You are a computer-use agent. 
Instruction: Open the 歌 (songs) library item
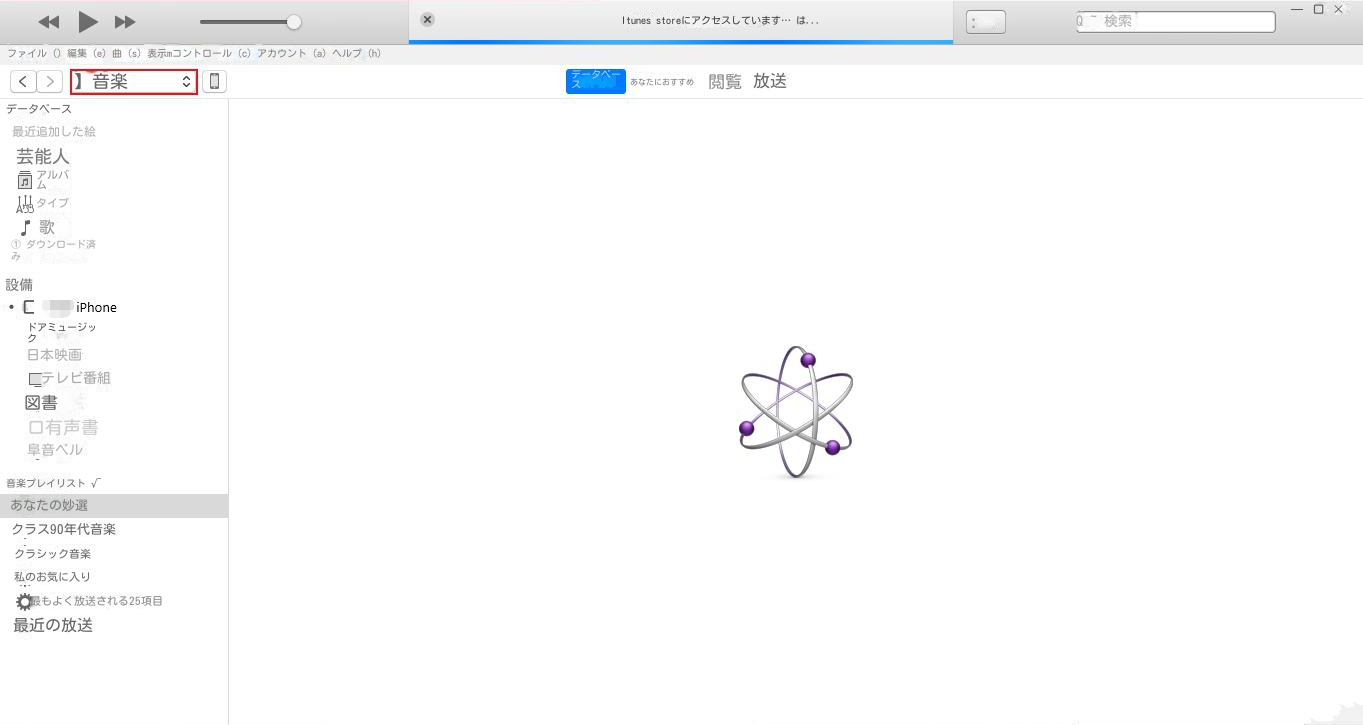tap(46, 228)
